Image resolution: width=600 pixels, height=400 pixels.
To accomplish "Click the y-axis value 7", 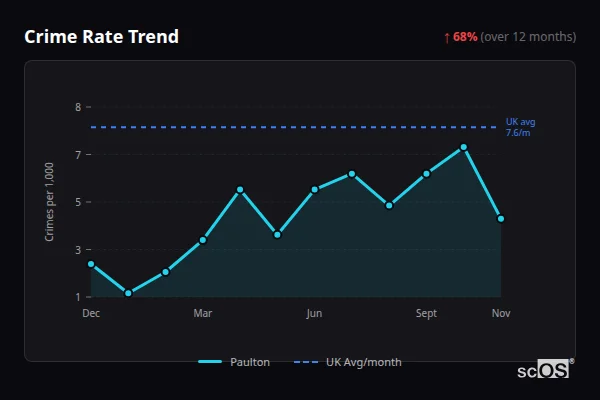I will coord(78,155).
